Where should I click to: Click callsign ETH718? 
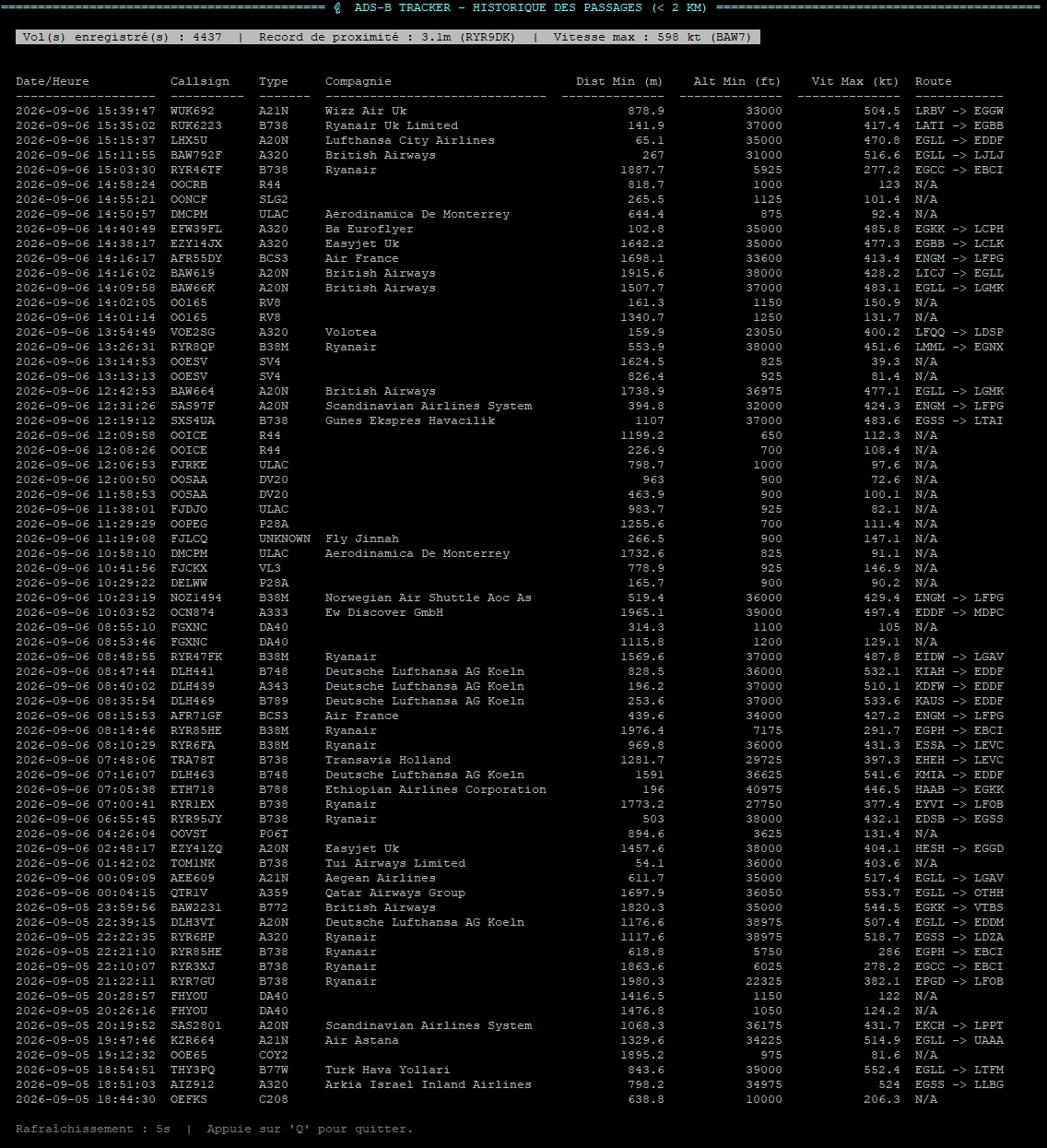pyautogui.click(x=193, y=789)
